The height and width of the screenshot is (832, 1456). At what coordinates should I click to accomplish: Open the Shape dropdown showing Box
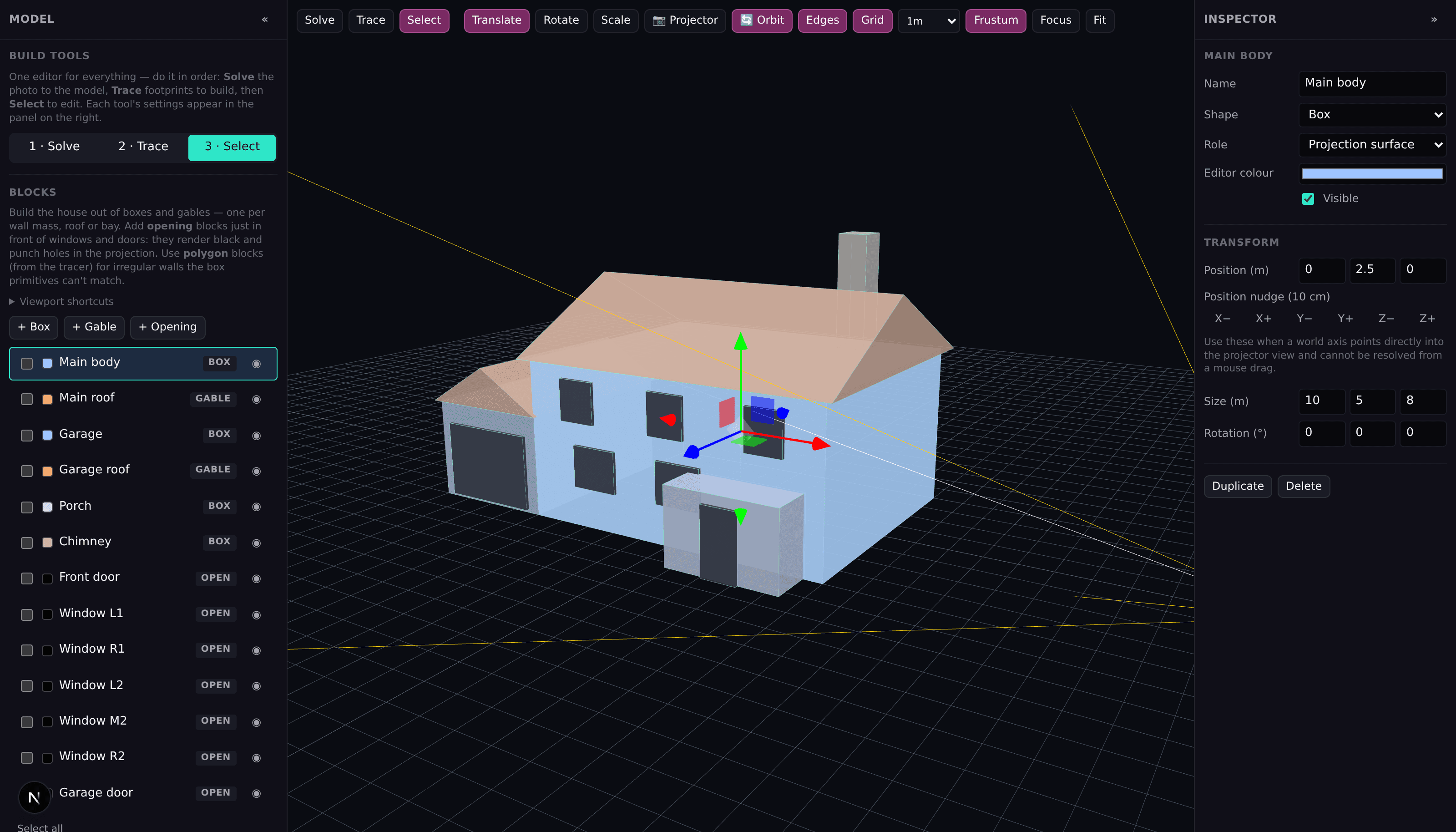point(1372,115)
